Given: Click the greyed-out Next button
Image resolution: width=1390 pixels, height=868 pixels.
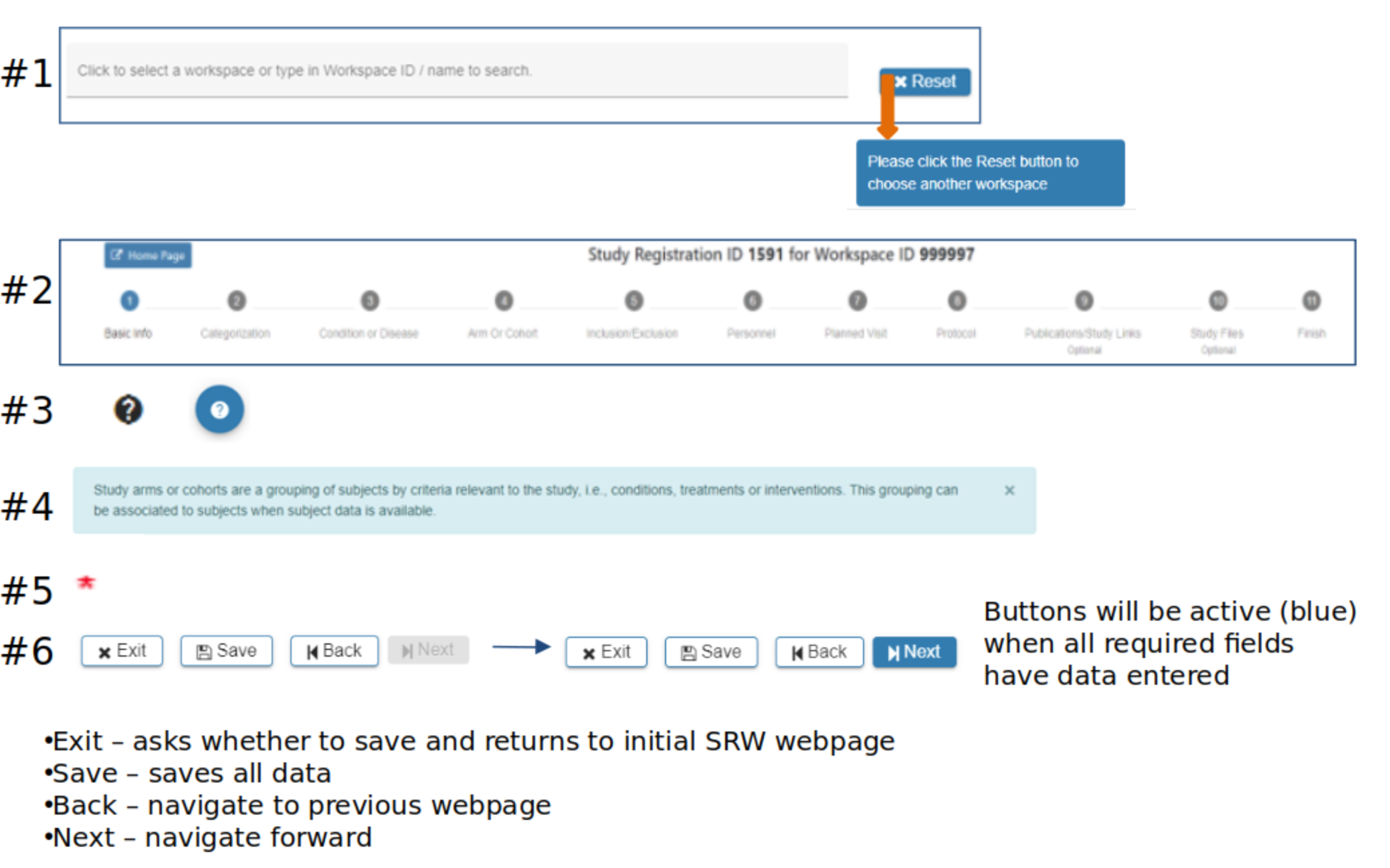Looking at the screenshot, I should (428, 650).
